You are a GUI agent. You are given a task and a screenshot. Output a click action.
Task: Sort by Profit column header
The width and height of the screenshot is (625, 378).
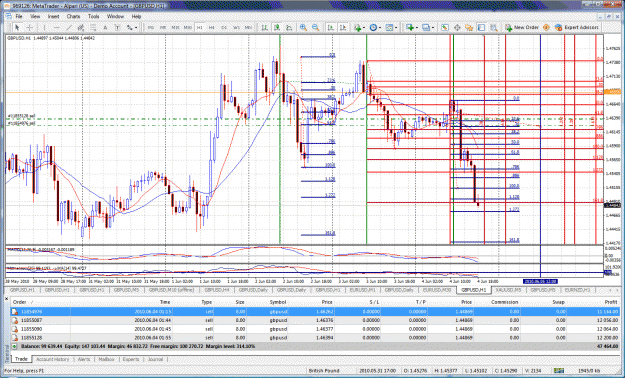(x=610, y=302)
